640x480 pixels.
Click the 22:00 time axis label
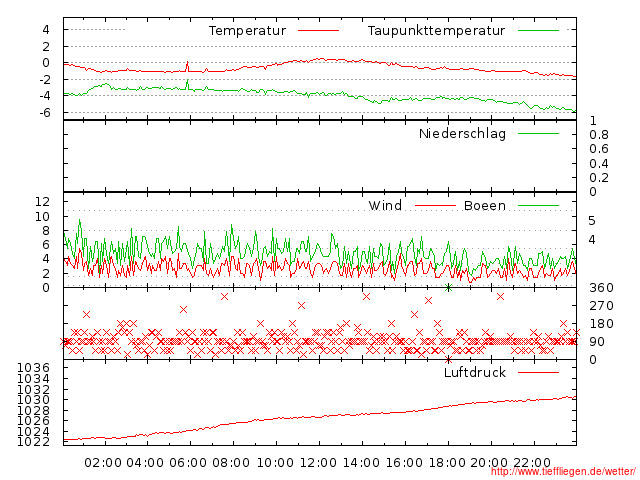click(x=532, y=463)
